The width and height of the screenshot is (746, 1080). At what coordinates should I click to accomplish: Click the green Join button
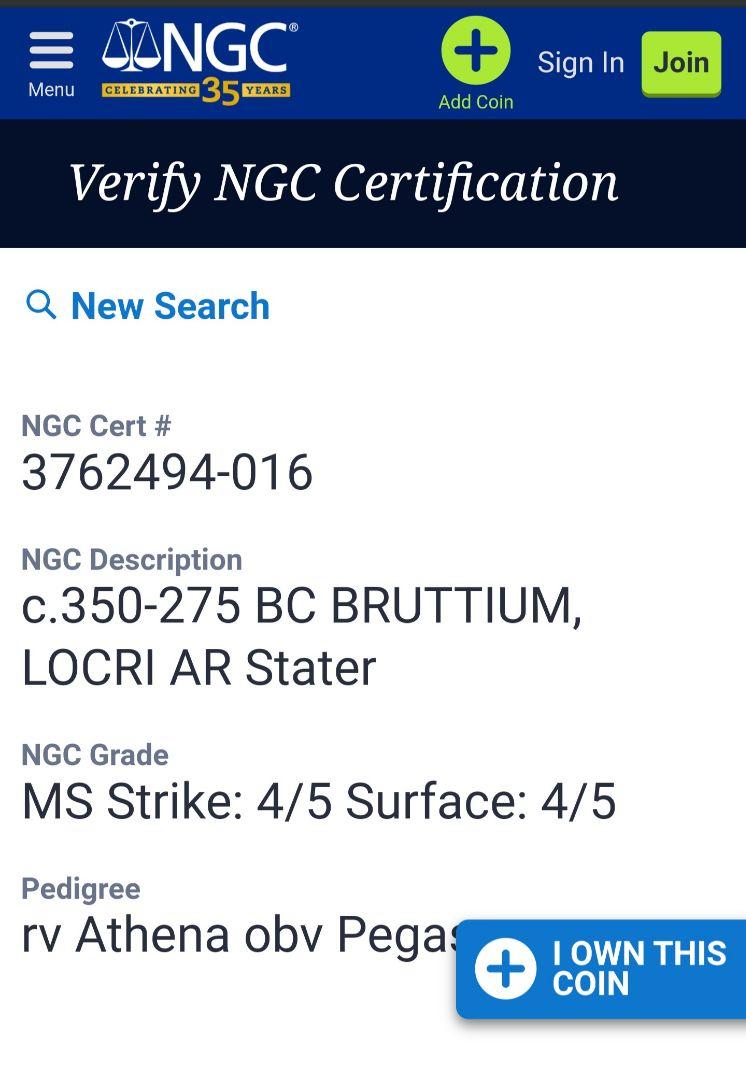pos(681,63)
